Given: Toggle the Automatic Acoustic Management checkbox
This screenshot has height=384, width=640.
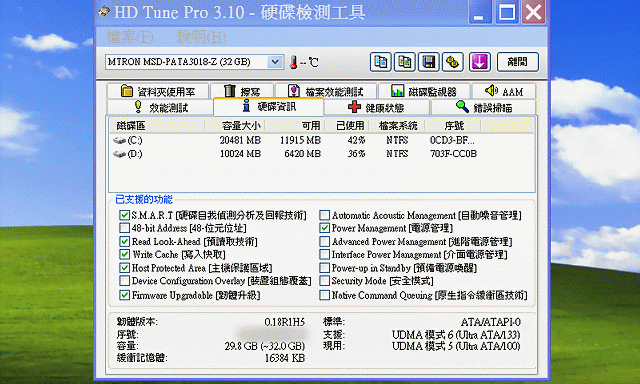Looking at the screenshot, I should click(324, 215).
